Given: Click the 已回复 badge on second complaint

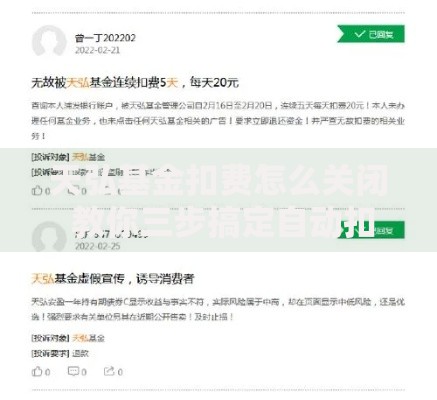Looking at the screenshot, I should pos(371,230).
